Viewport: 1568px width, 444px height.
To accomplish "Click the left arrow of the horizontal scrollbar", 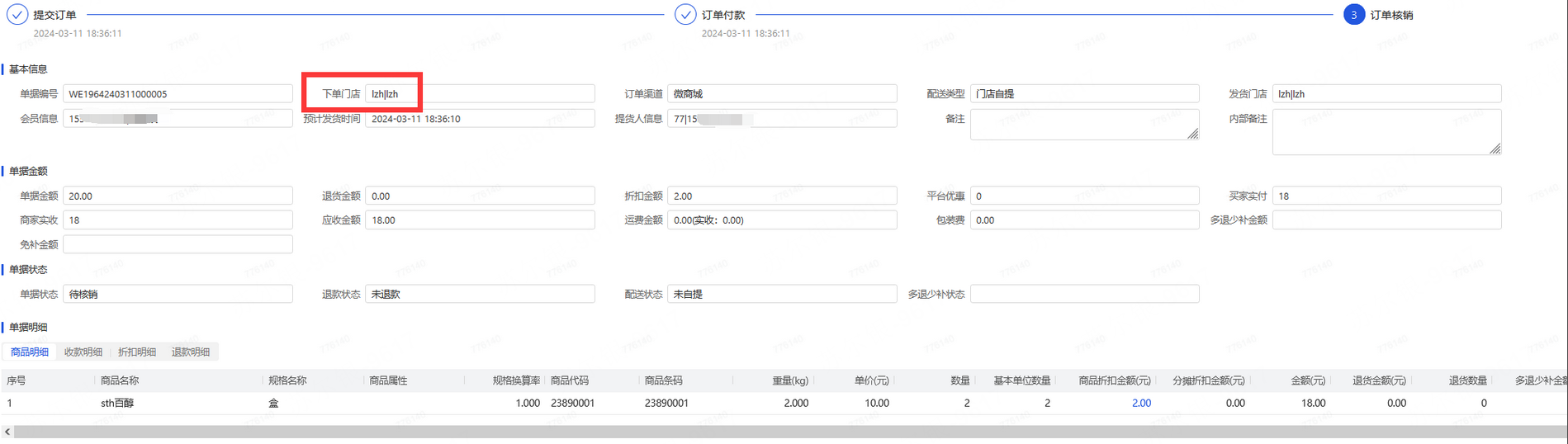I will (x=7, y=432).
